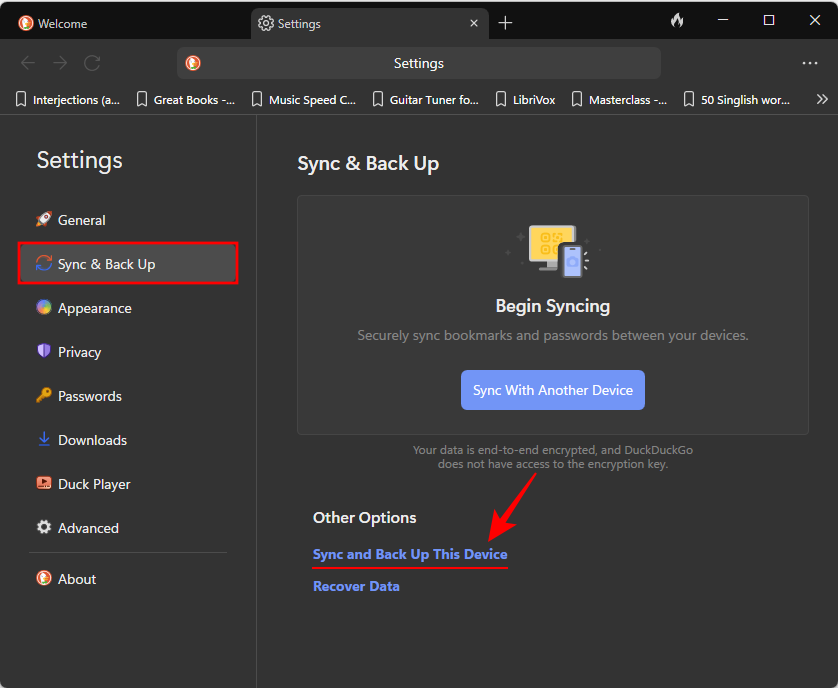The image size is (838, 688).
Task: Click the DuckDuckGo logo in address bar
Action: tap(193, 63)
